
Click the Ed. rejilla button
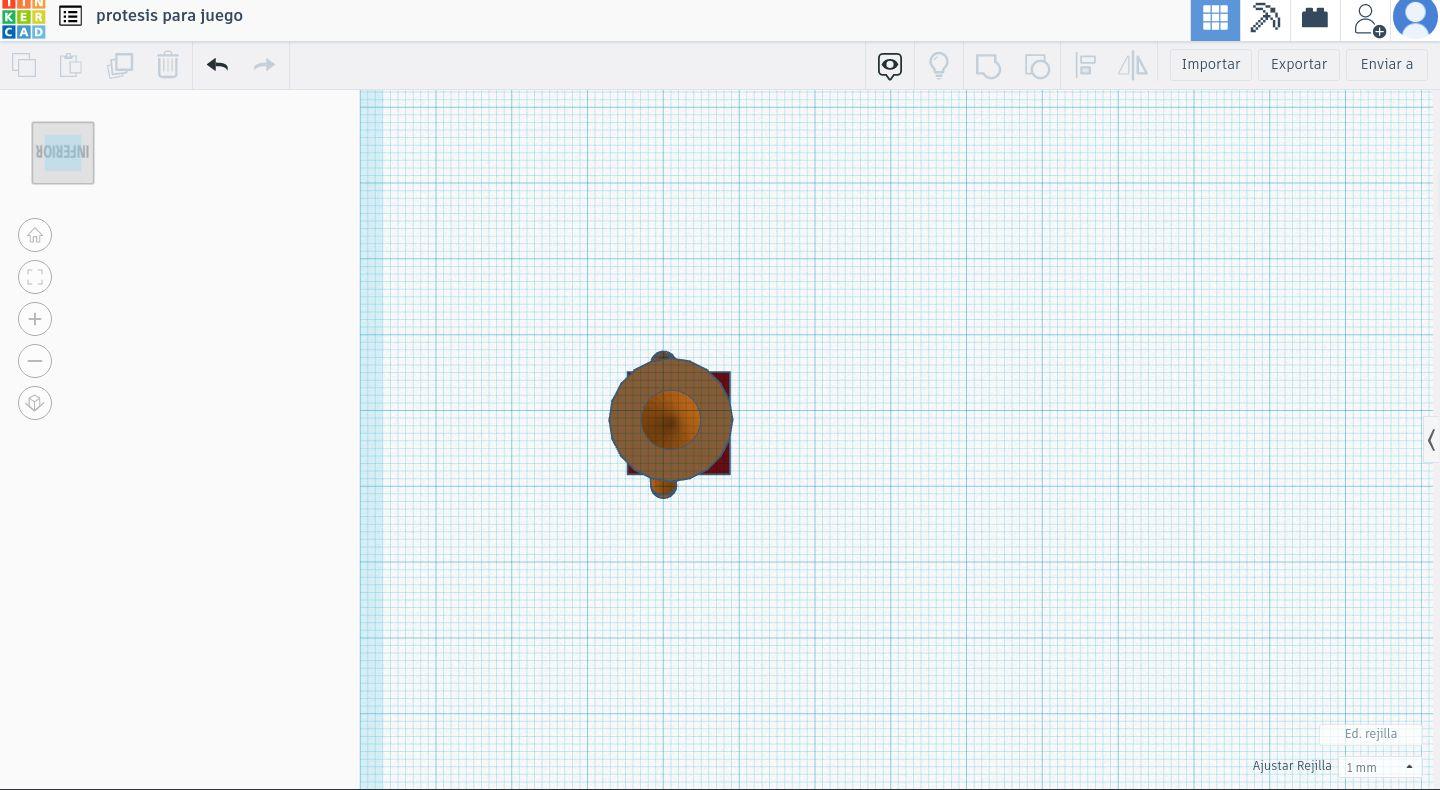click(1371, 734)
